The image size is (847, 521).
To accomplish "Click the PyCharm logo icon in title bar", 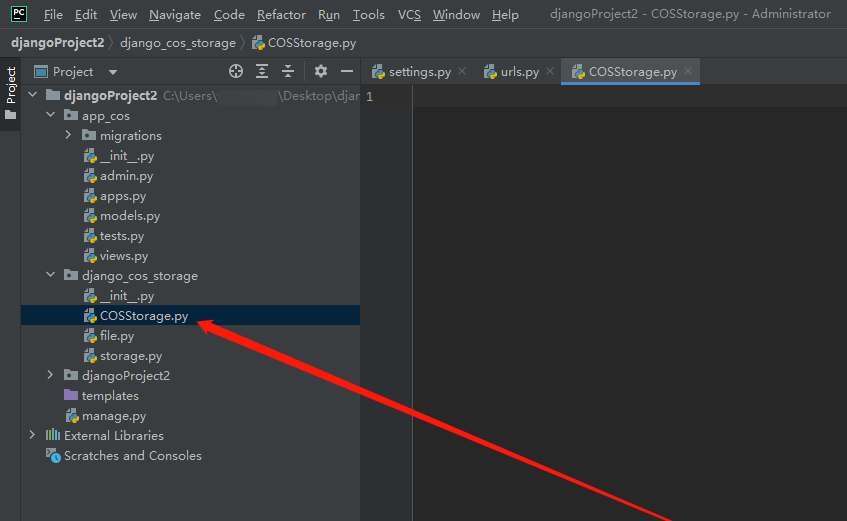I will (19, 14).
